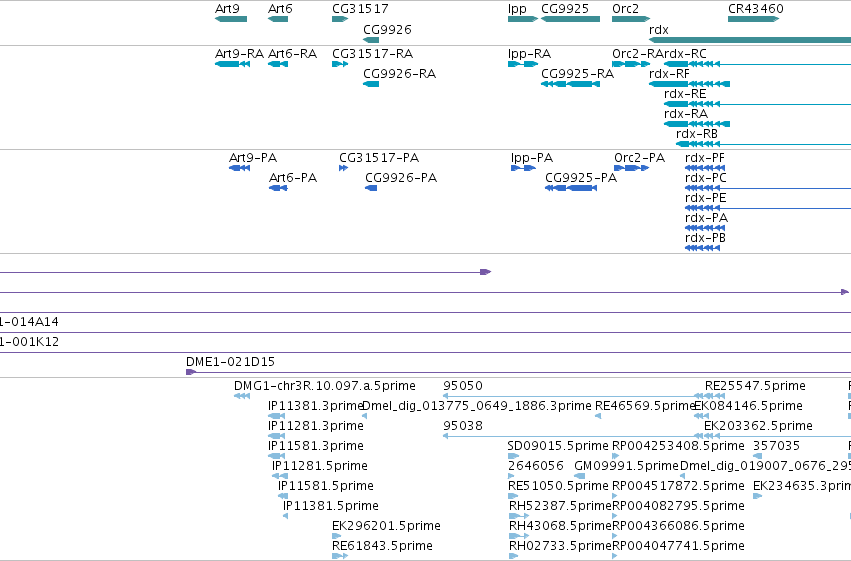Select the IP11581.5prime EST feature

(x=283, y=496)
